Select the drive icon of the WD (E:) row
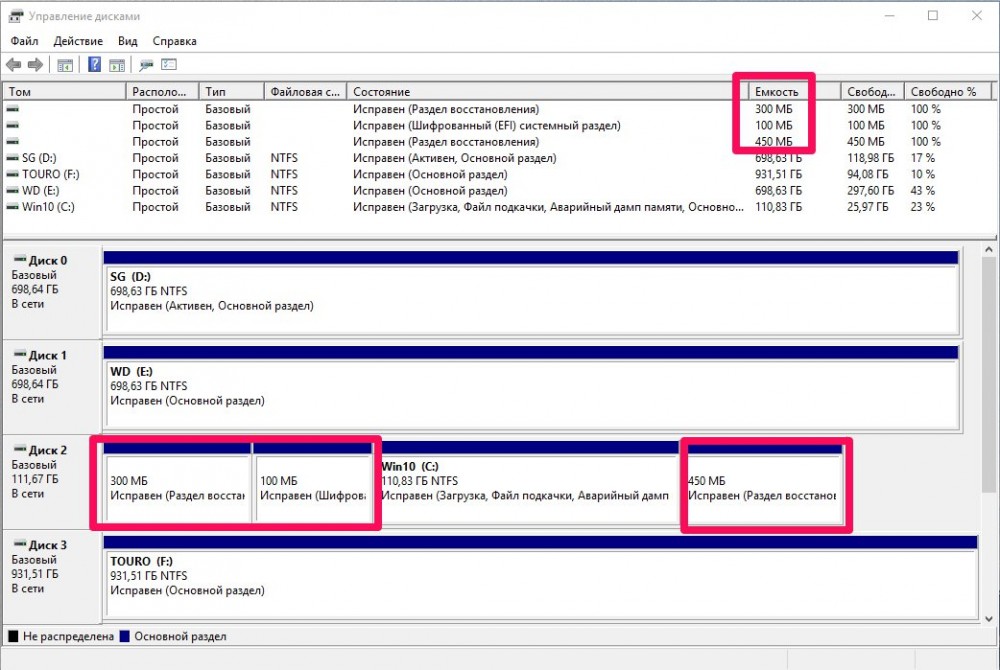1000x670 pixels. (12, 191)
